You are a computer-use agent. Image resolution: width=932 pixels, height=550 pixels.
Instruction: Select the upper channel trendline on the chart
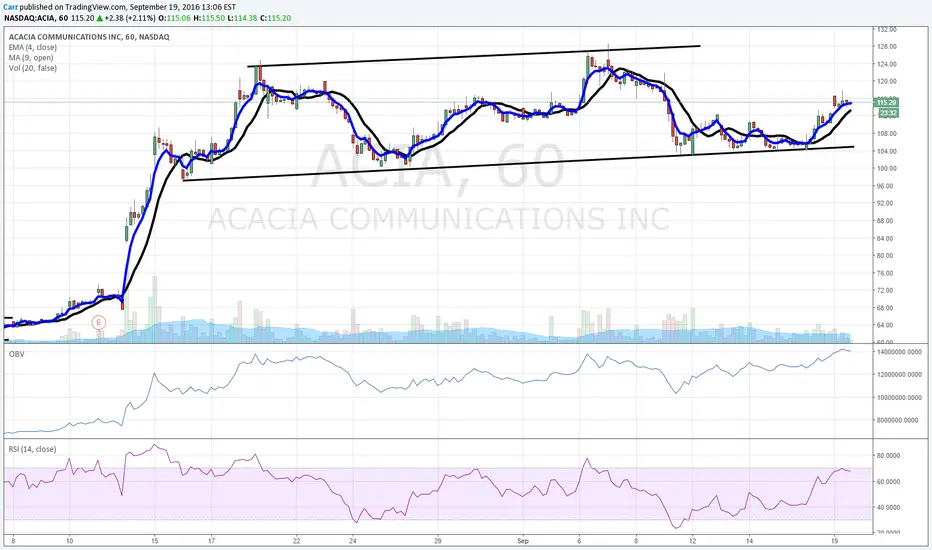[474, 56]
